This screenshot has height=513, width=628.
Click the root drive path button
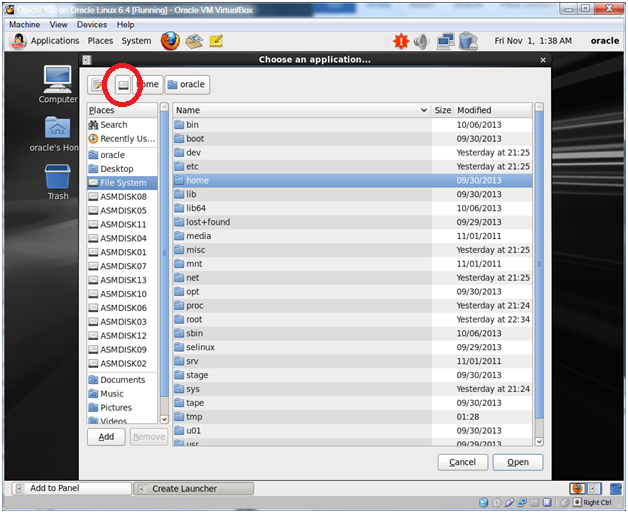click(x=123, y=85)
